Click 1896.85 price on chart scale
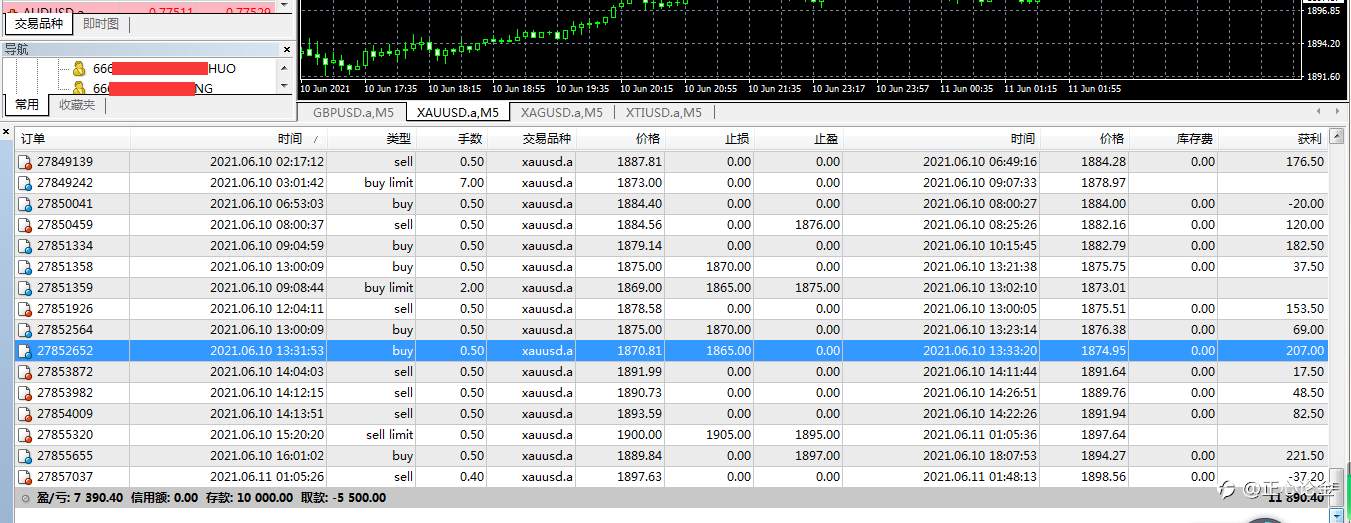1351x523 pixels. [1323, 11]
